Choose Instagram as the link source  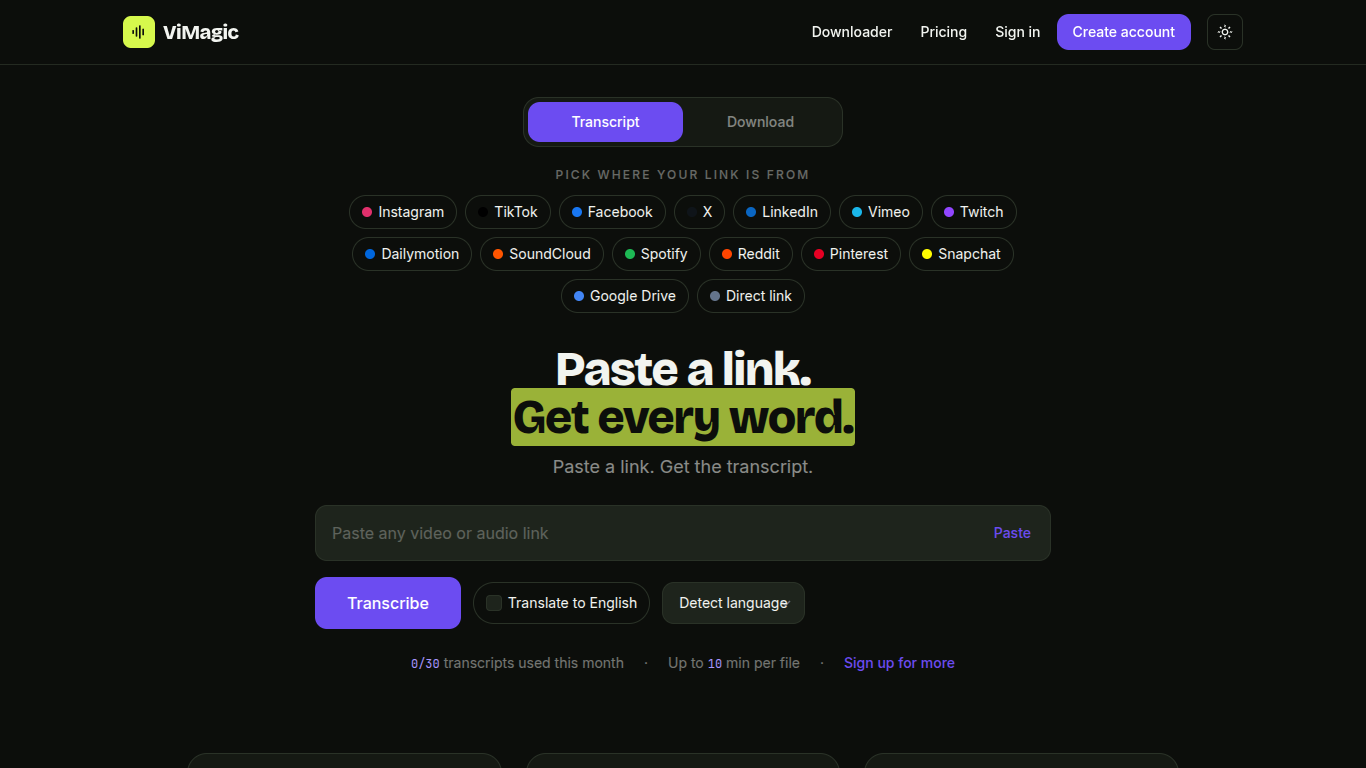click(403, 212)
